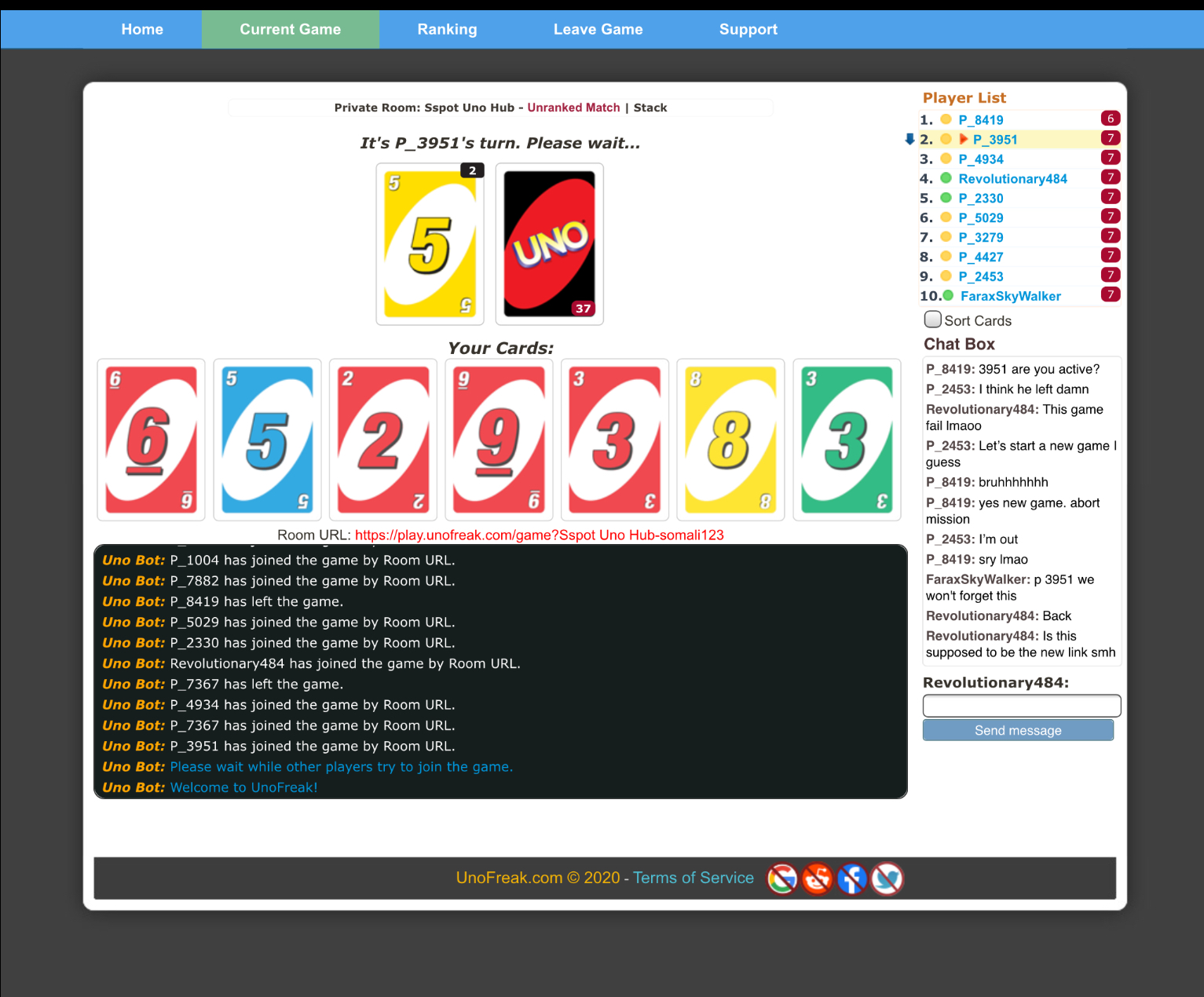Select Leave Game in navigation bar
This screenshot has height=997, width=1204.
pyautogui.click(x=598, y=30)
